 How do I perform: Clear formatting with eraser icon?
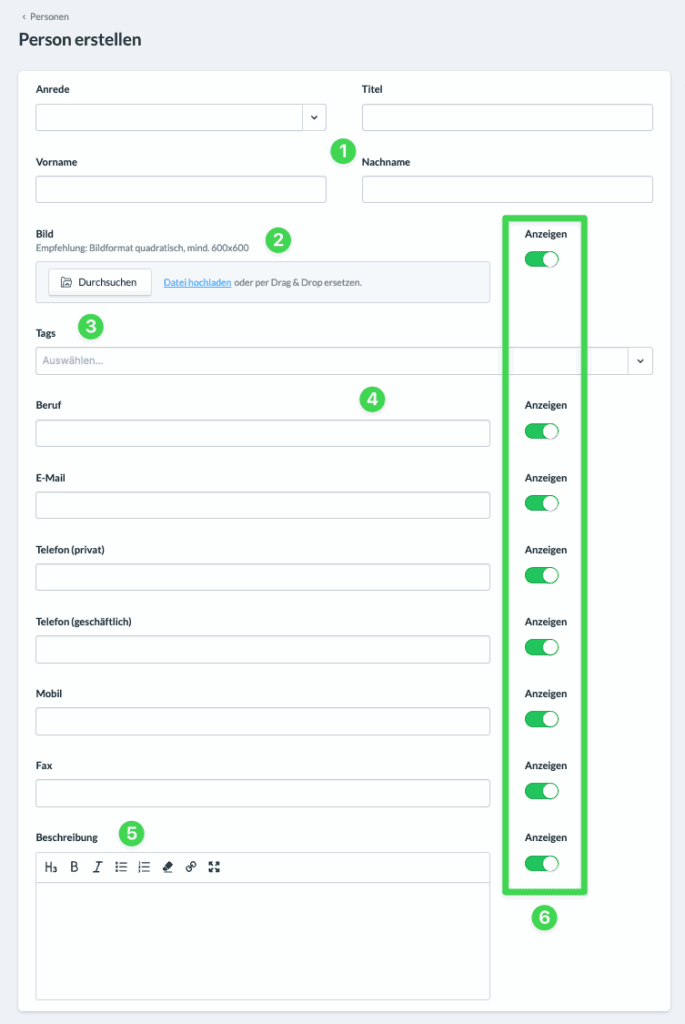167,867
